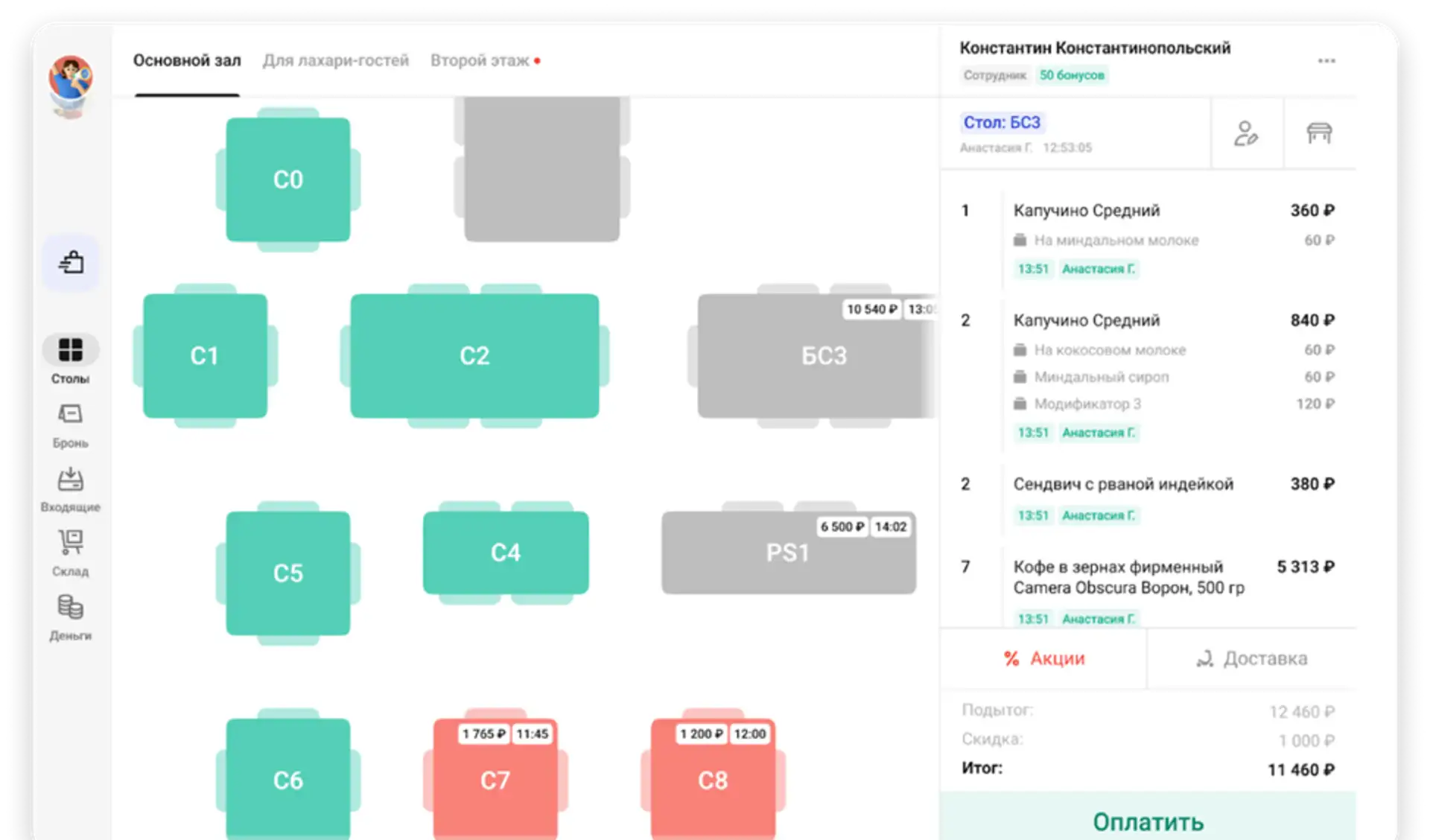The height and width of the screenshot is (840, 1430).
Task: Click the Стол: БС3 label
Action: 1002,122
